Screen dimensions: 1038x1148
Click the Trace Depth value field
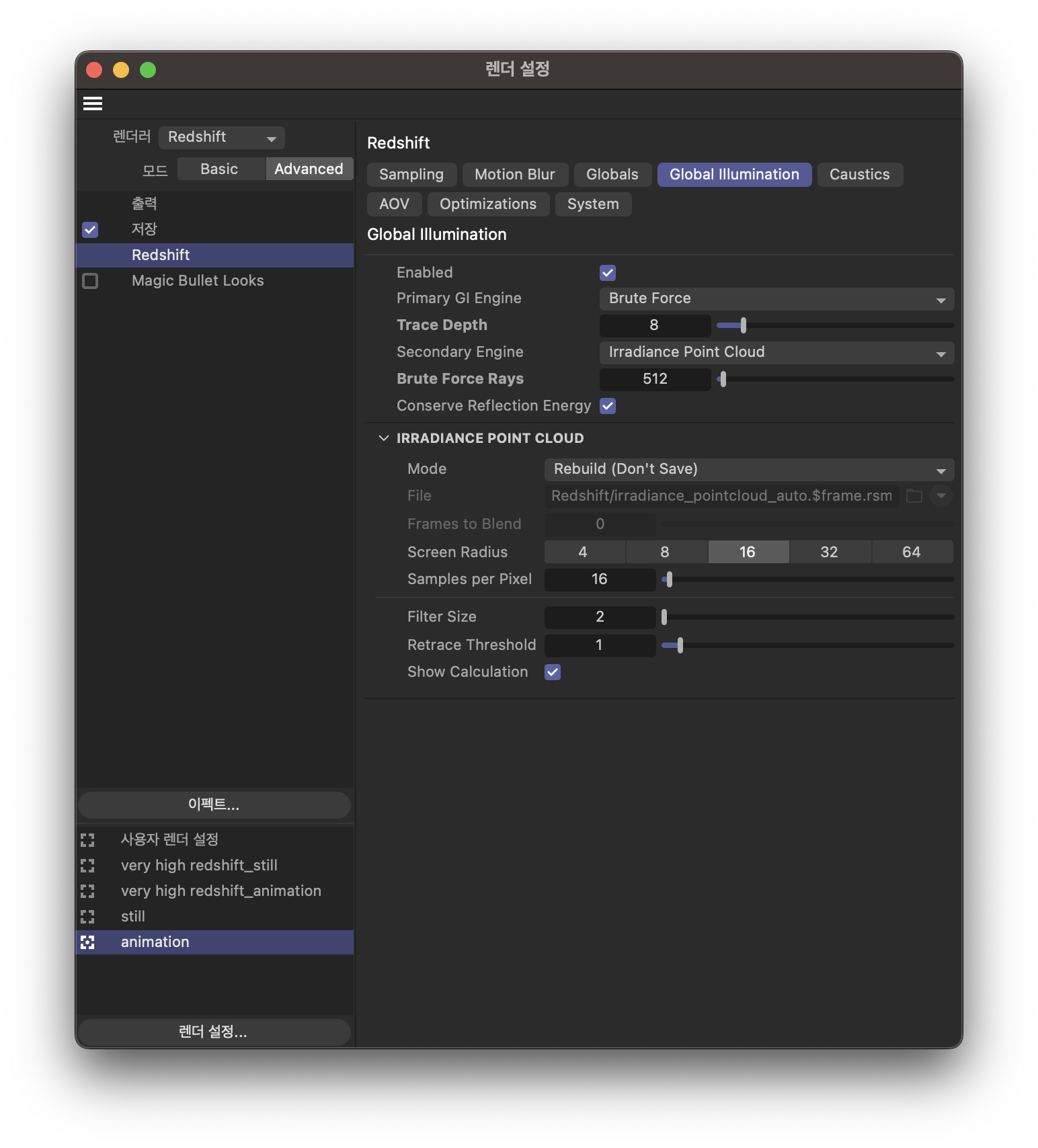[x=655, y=325]
